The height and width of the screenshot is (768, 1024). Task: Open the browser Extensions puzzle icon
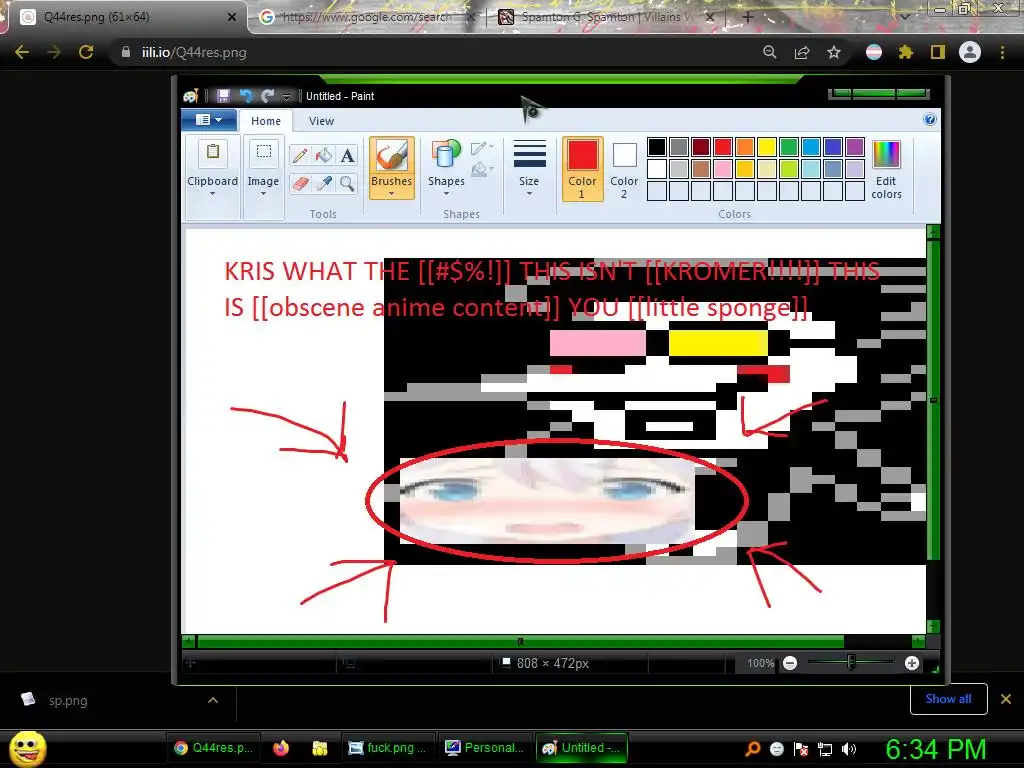click(x=905, y=52)
